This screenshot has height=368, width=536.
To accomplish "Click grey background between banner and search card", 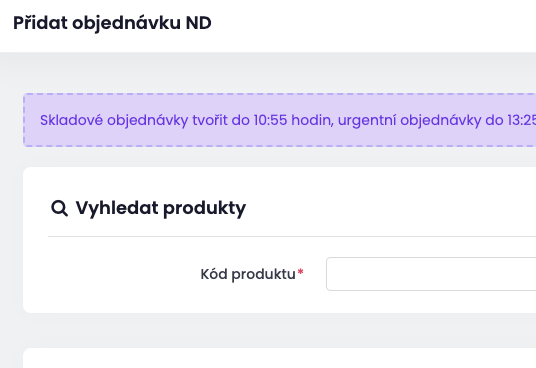I will pyautogui.click(x=280, y=157).
